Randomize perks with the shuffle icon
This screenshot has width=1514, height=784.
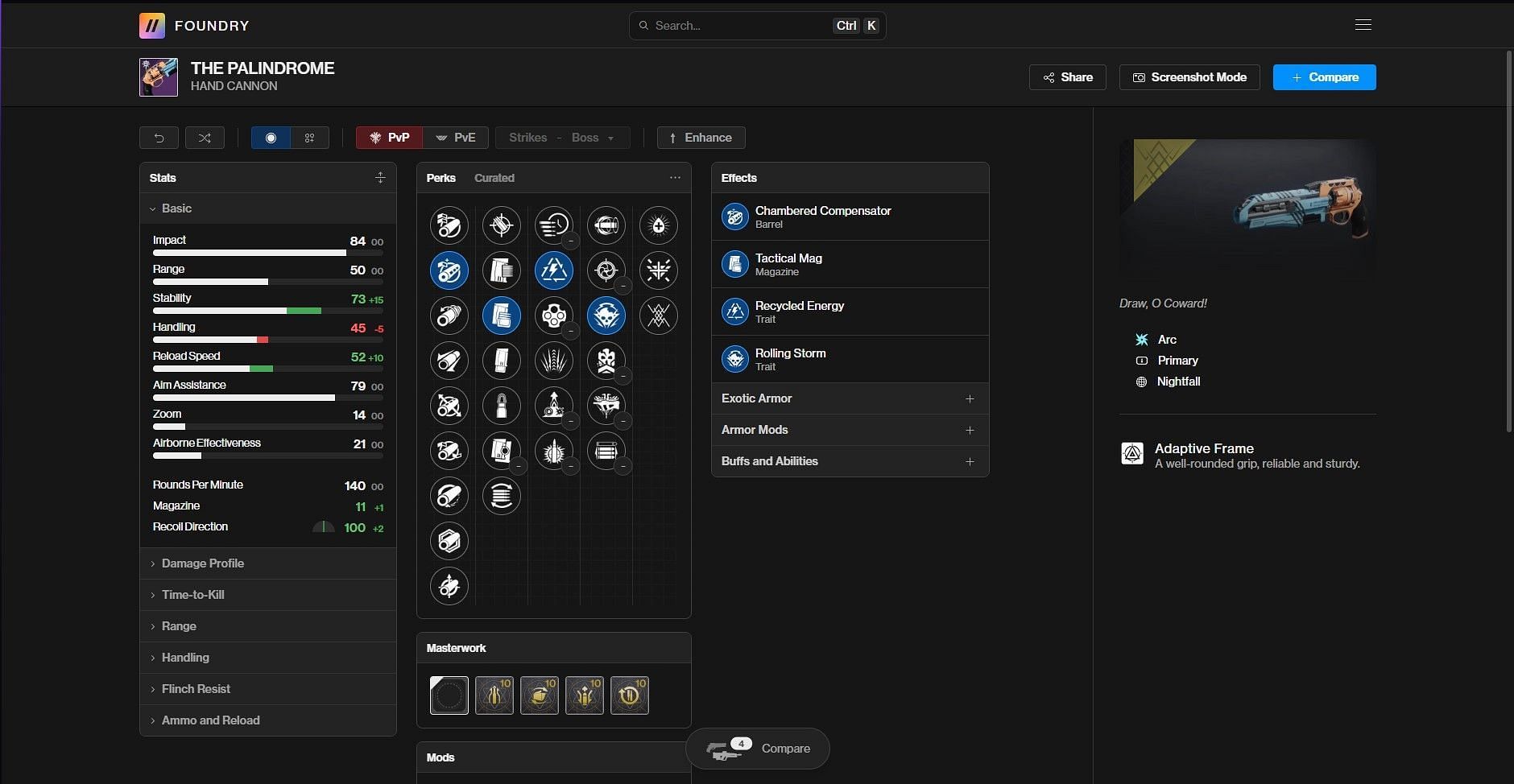[205, 138]
